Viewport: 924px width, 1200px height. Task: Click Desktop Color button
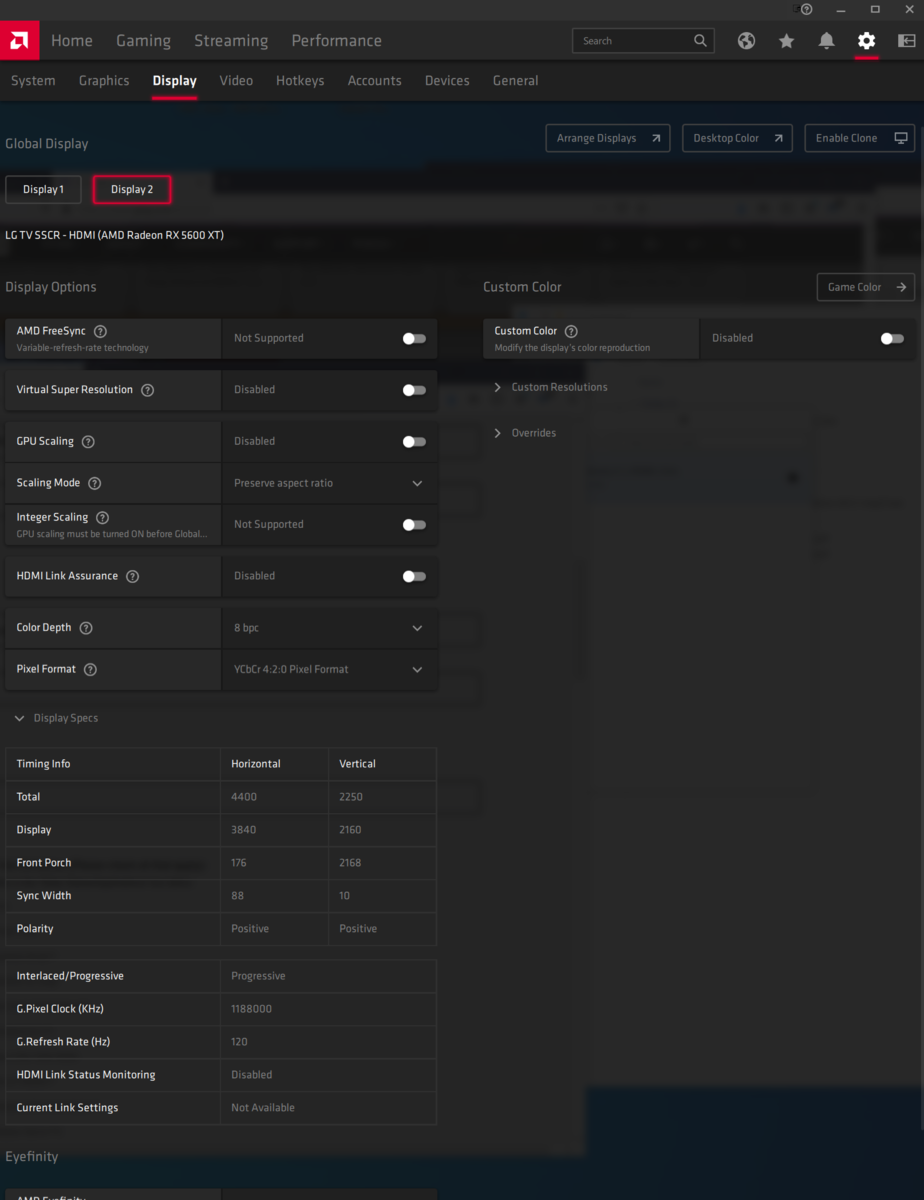point(737,138)
